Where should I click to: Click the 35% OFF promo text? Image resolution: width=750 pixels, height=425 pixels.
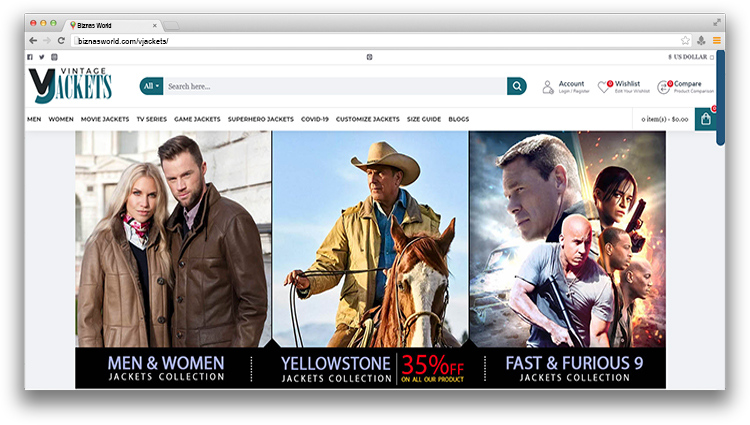point(432,368)
